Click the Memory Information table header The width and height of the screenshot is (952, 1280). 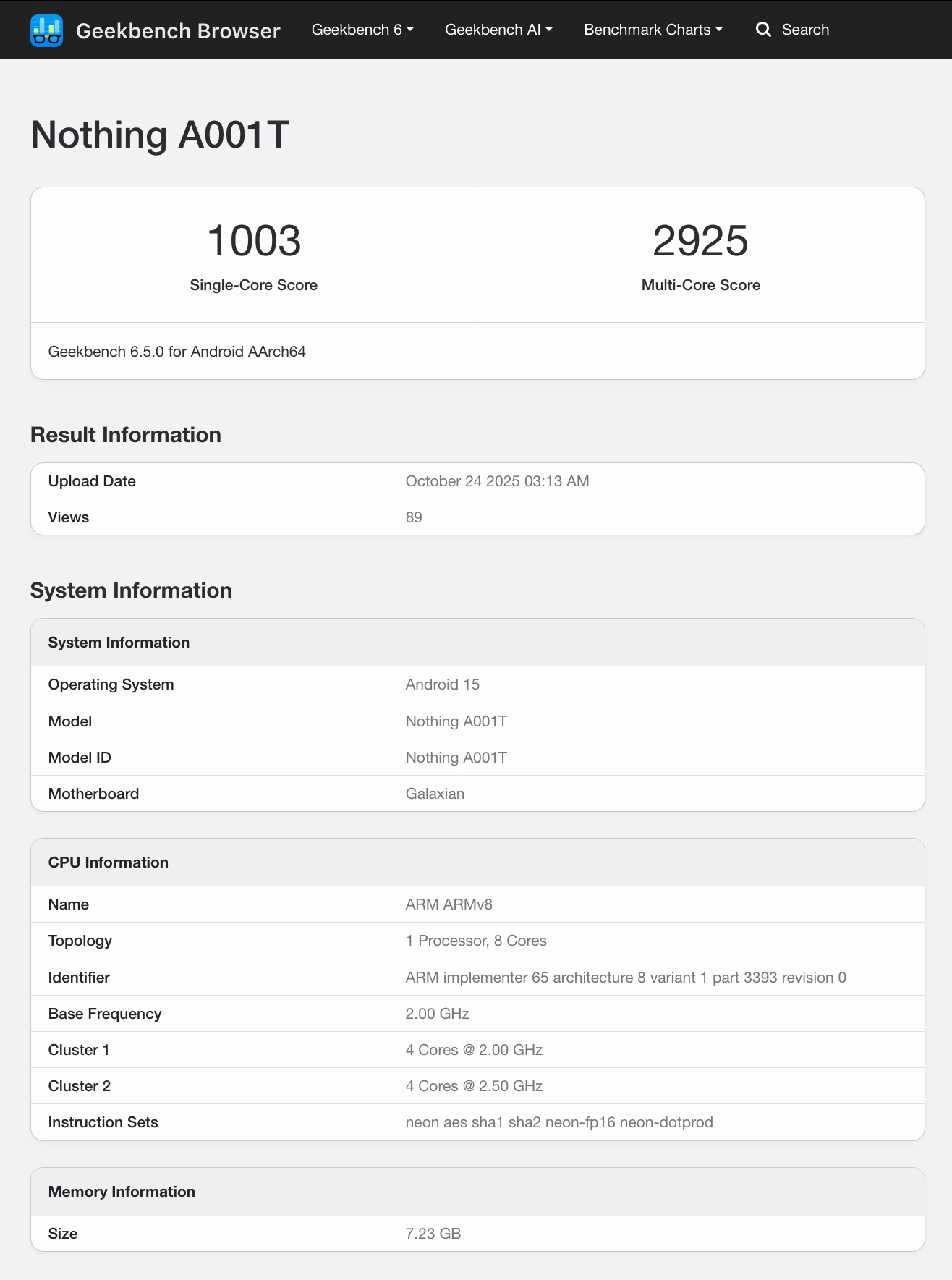(122, 1192)
